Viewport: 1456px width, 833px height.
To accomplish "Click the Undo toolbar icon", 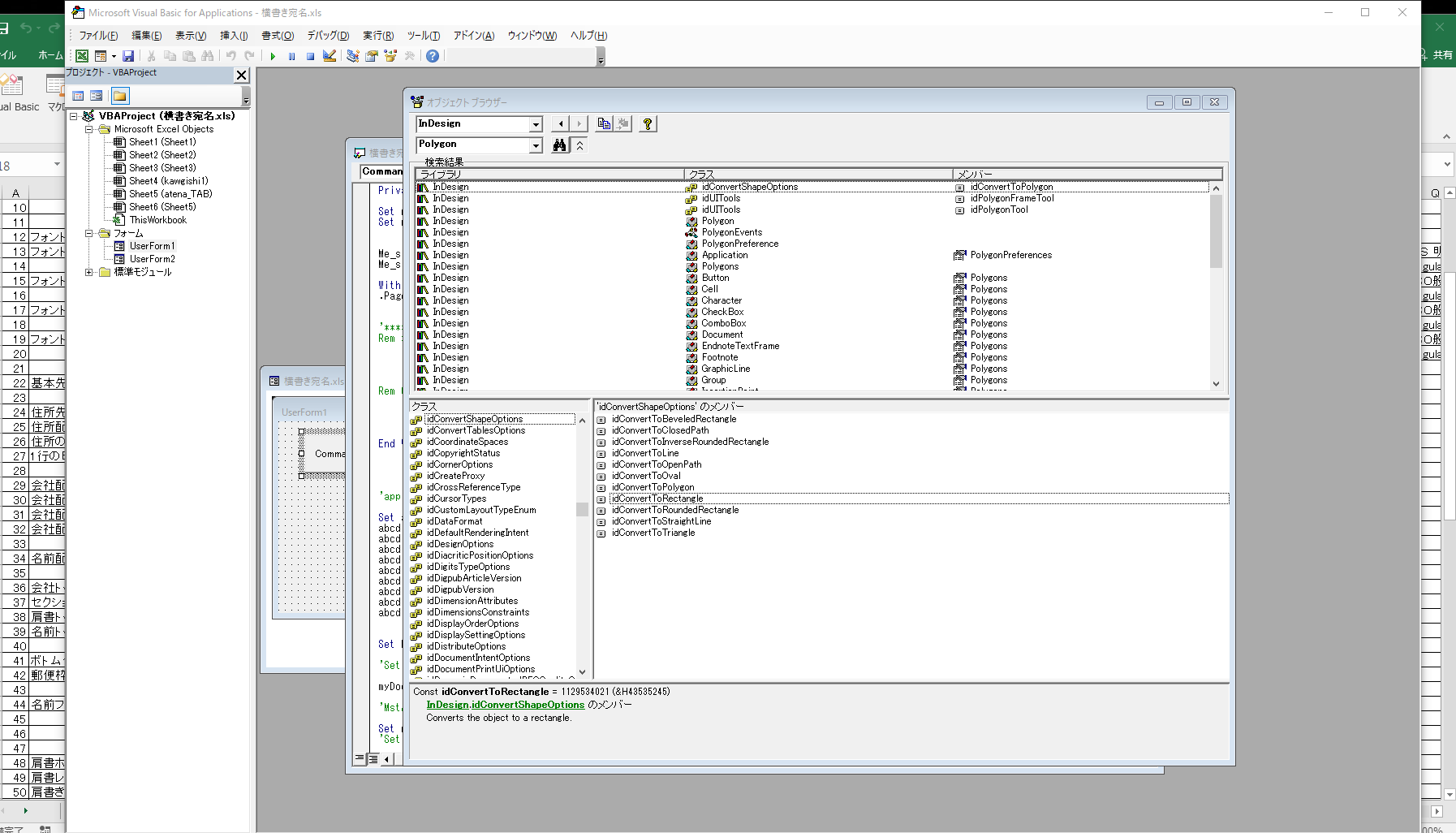I will point(231,56).
